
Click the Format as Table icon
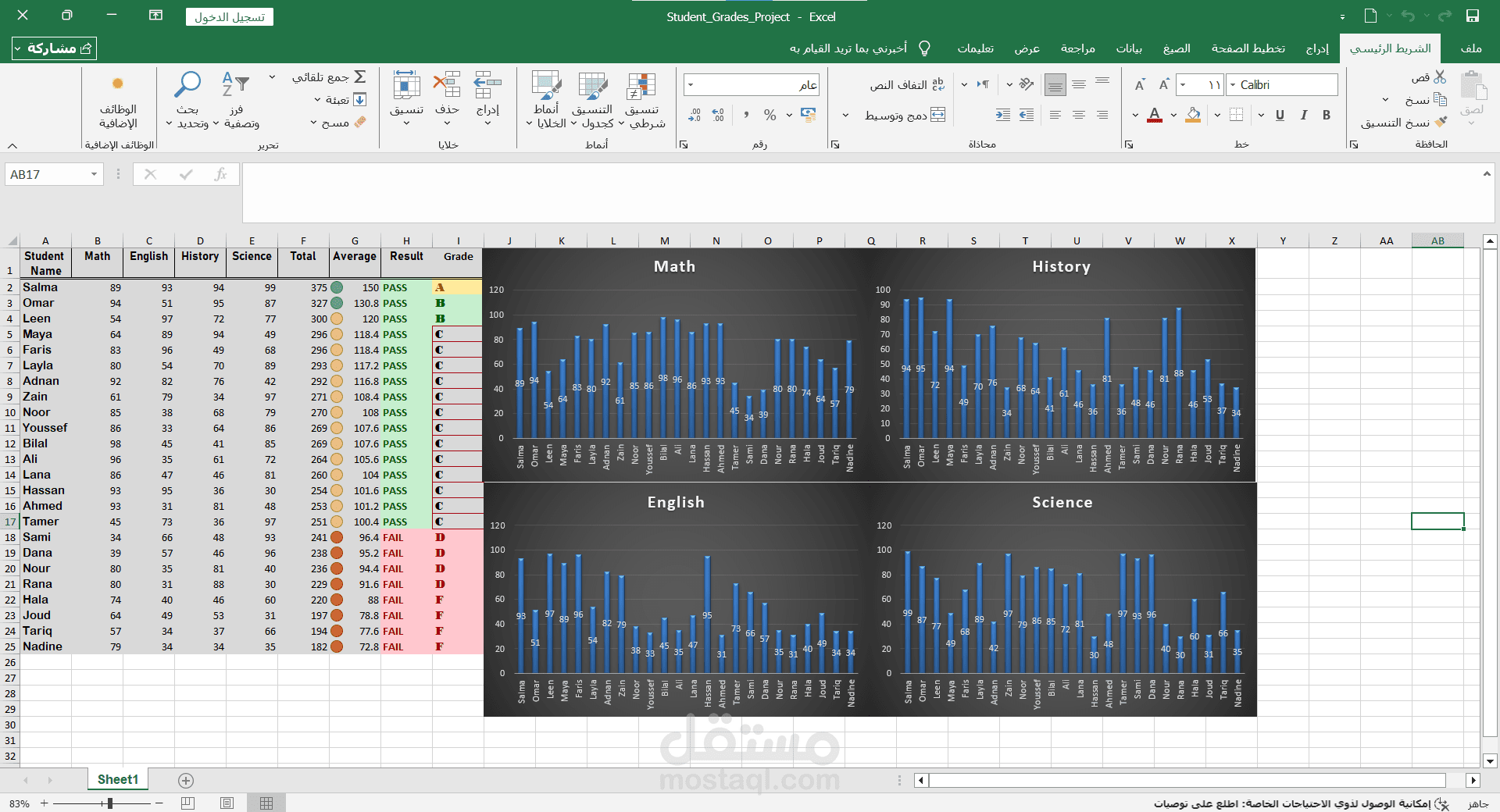(x=593, y=85)
